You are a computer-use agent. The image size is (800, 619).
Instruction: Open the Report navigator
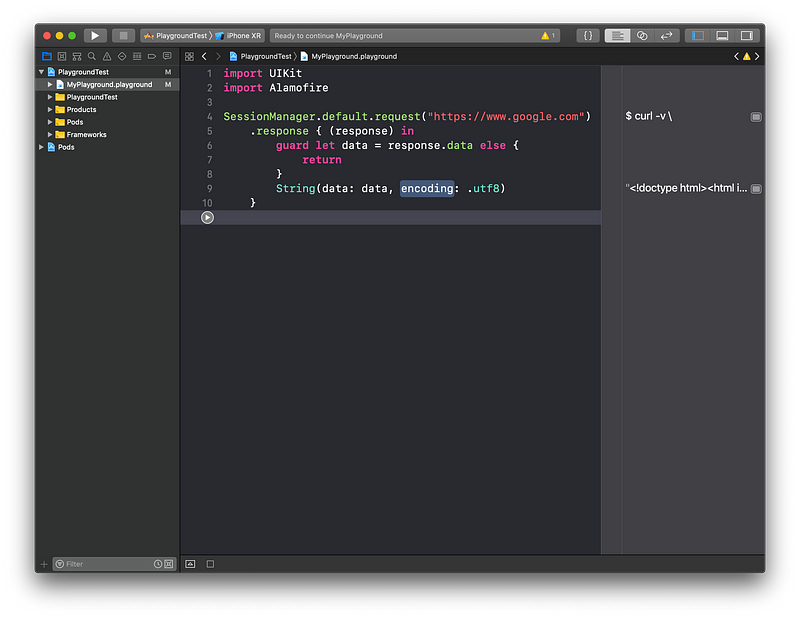(167, 56)
